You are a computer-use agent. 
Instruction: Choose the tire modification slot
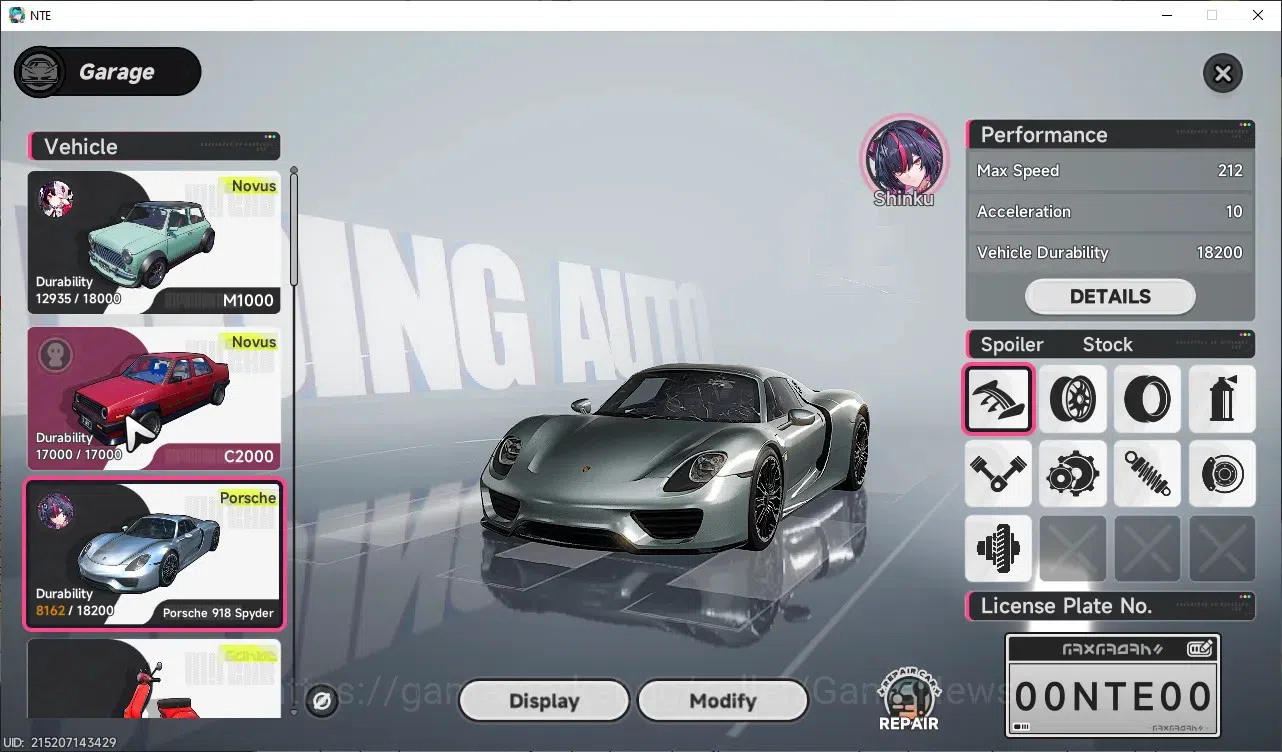point(1148,398)
